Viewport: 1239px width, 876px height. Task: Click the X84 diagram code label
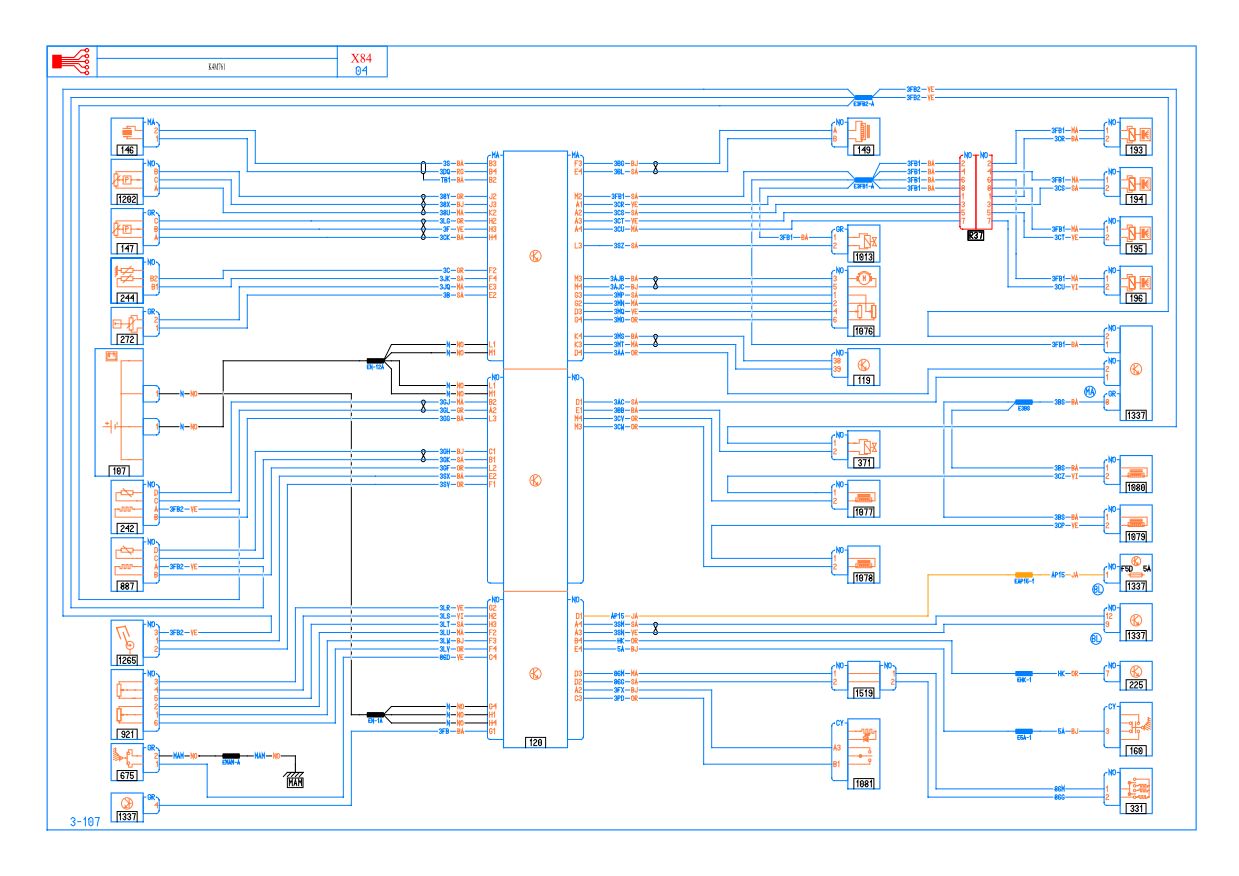361,58
